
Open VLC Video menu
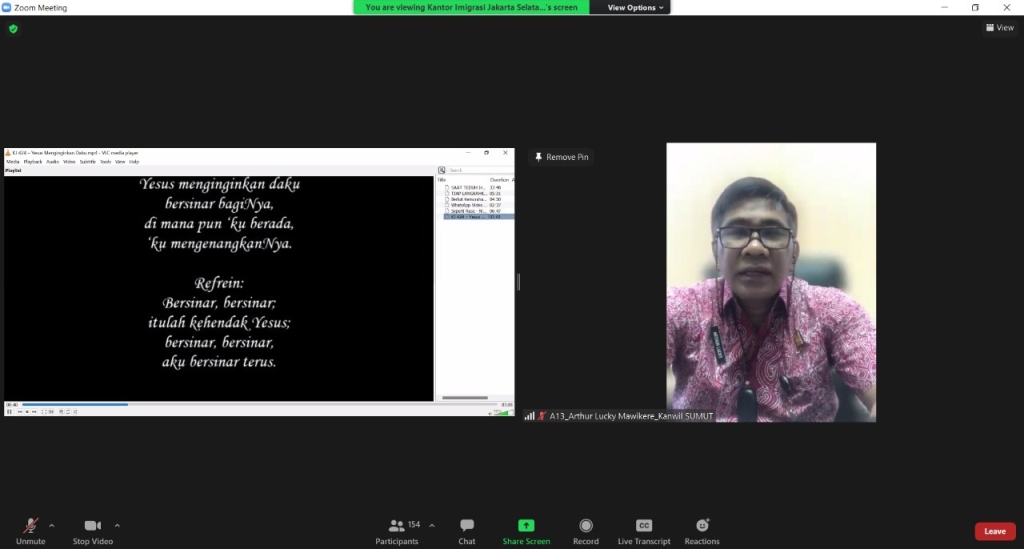click(x=69, y=162)
